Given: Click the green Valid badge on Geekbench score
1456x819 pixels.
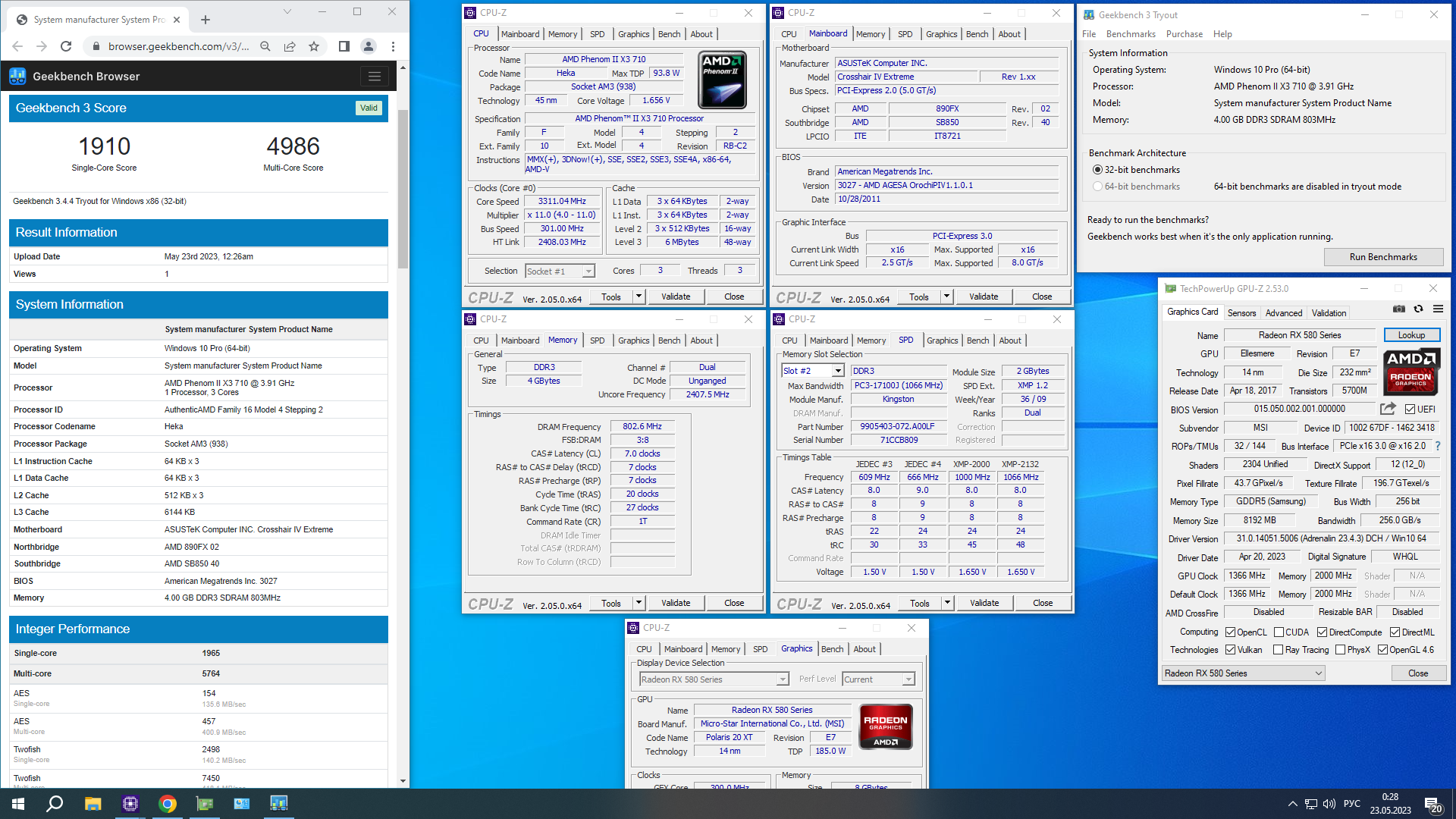Looking at the screenshot, I should coord(369,108).
